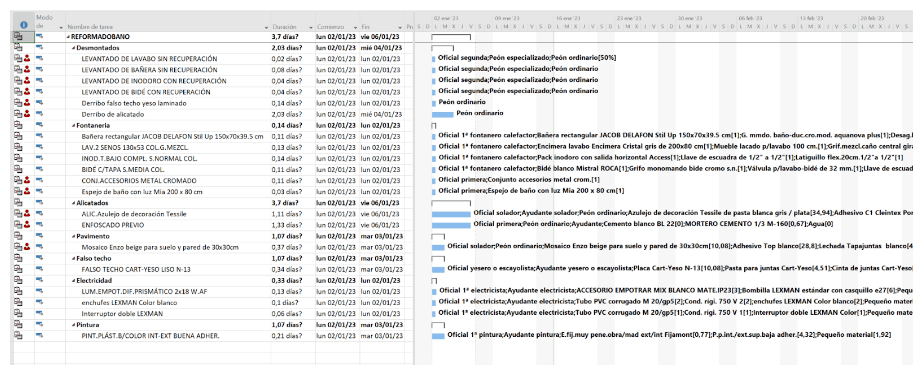Open the Nombre de tarea filter dropdown
Image resolution: width=924 pixels, height=373 pixels.
266,28
